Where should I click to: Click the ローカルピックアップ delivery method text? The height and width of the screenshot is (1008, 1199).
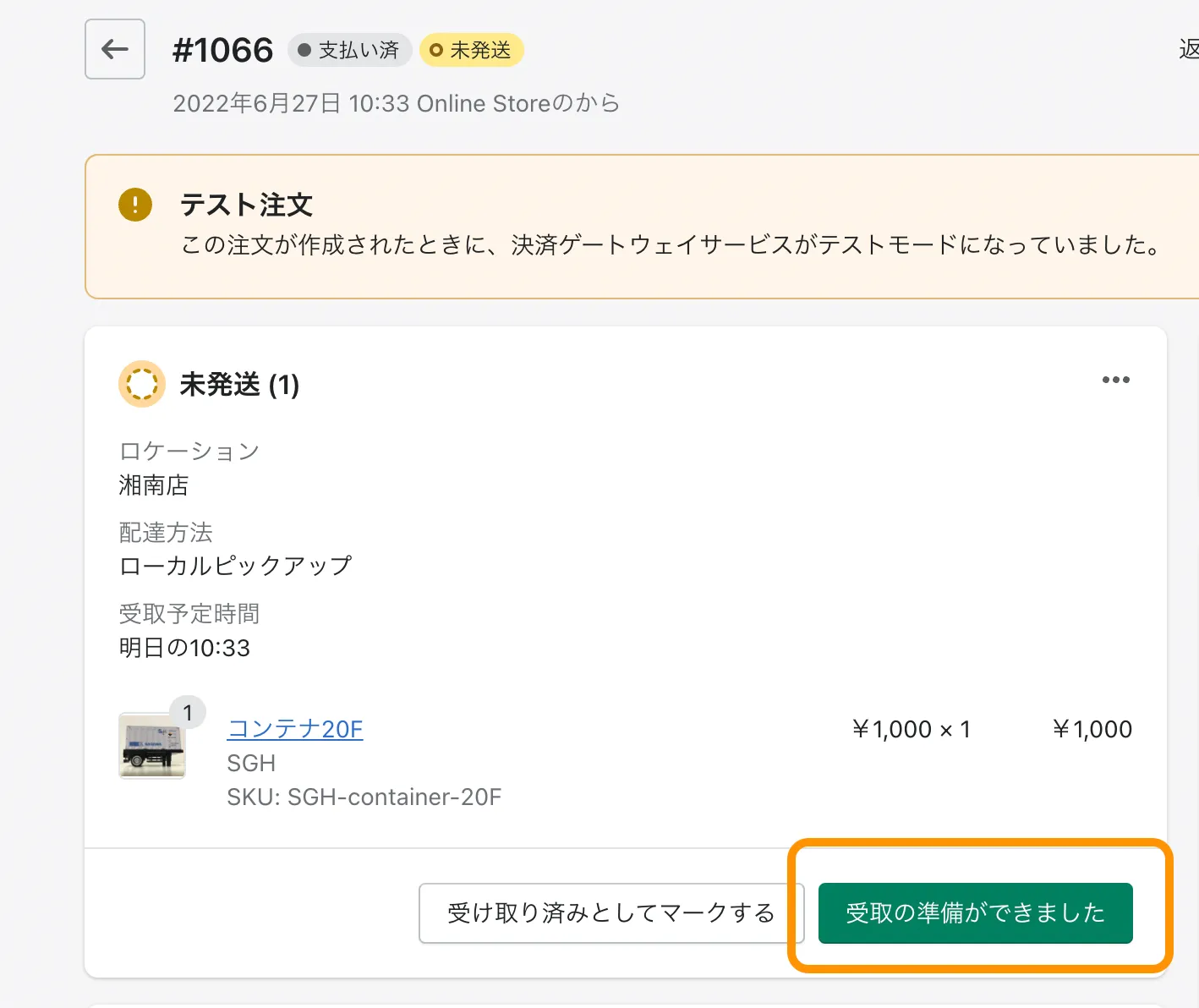(x=235, y=566)
